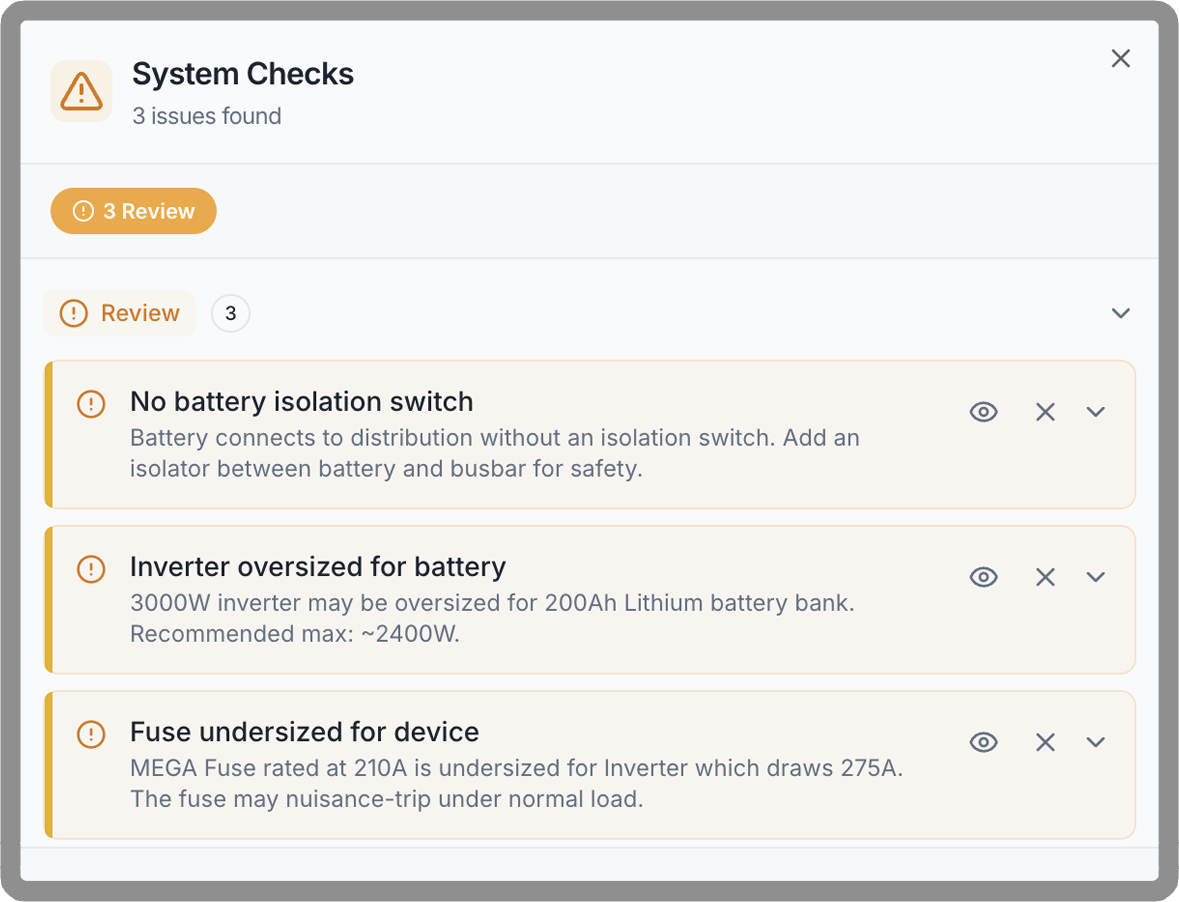Click alert icon beside No battery isolation switch
This screenshot has width=1179, height=902.
click(x=91, y=404)
